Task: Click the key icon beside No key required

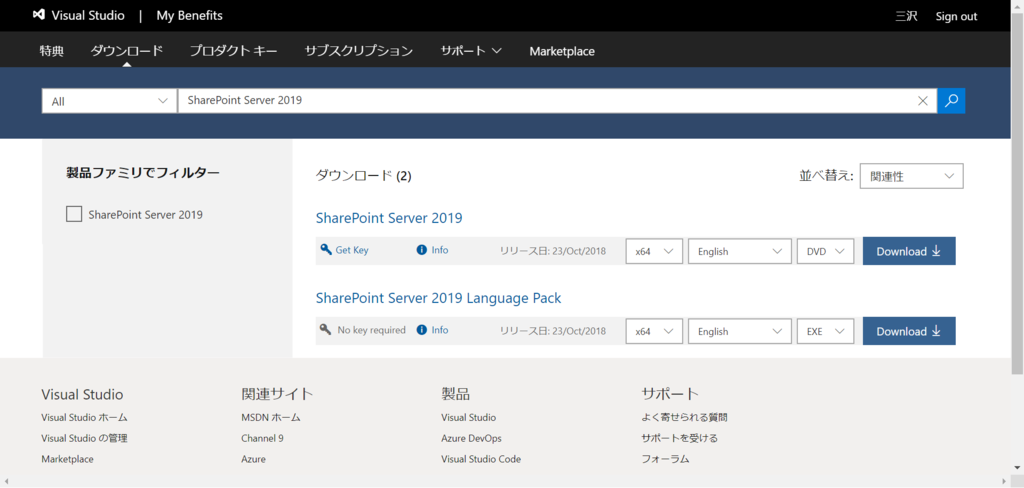Action: (326, 329)
